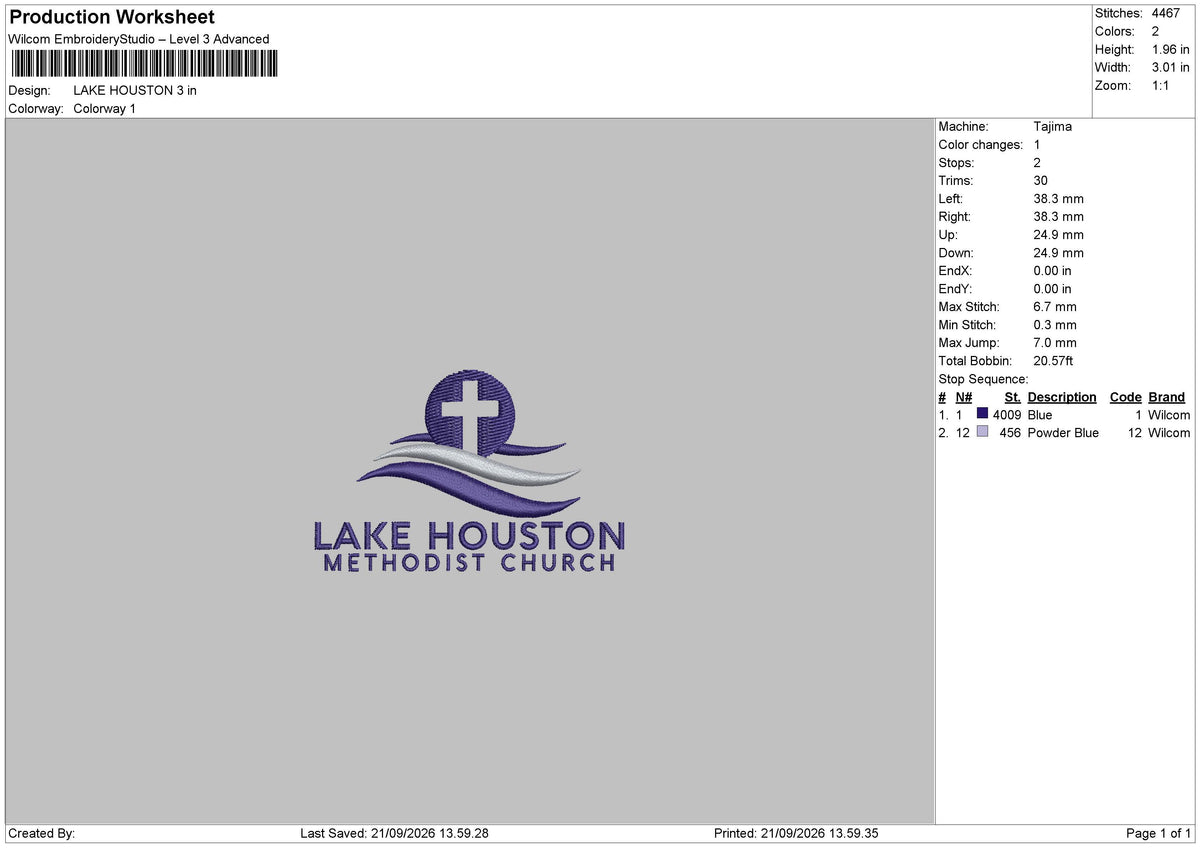This screenshot has height=848, width=1200.
Task: Click the Colors value '2'
Action: (x=1155, y=32)
